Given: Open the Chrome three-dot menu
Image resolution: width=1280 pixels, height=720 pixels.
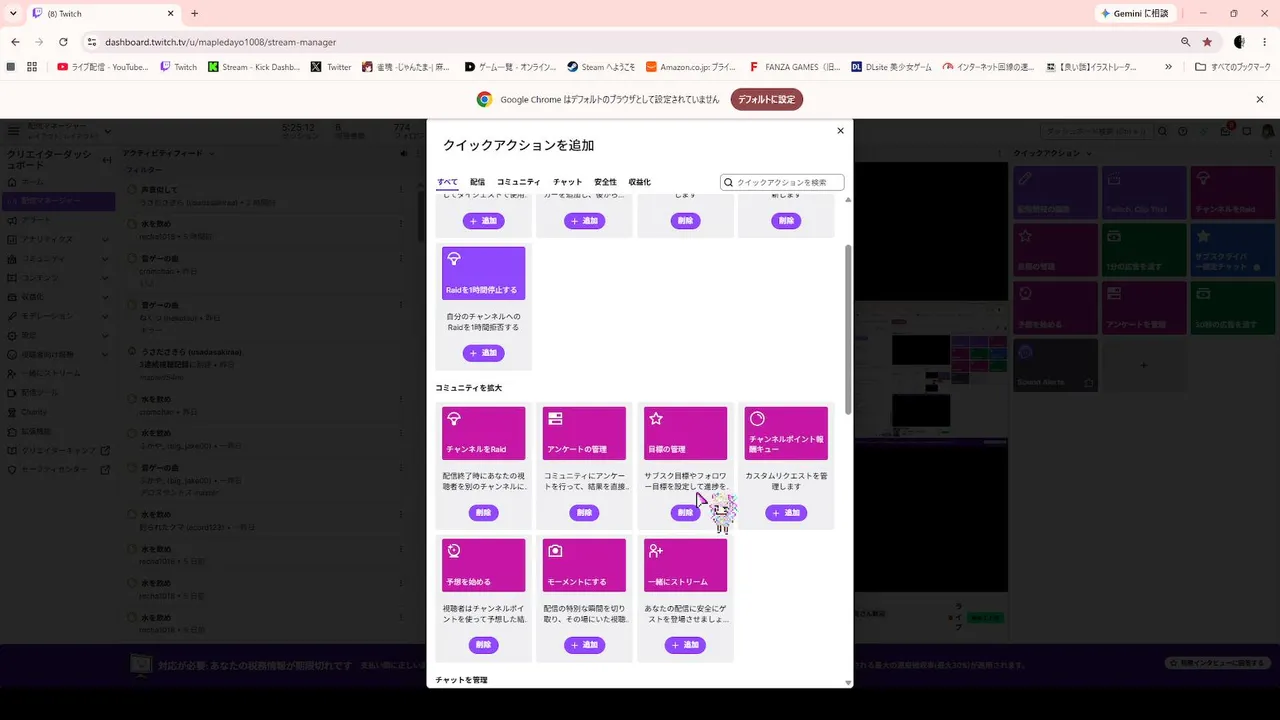Looking at the screenshot, I should click(1263, 42).
